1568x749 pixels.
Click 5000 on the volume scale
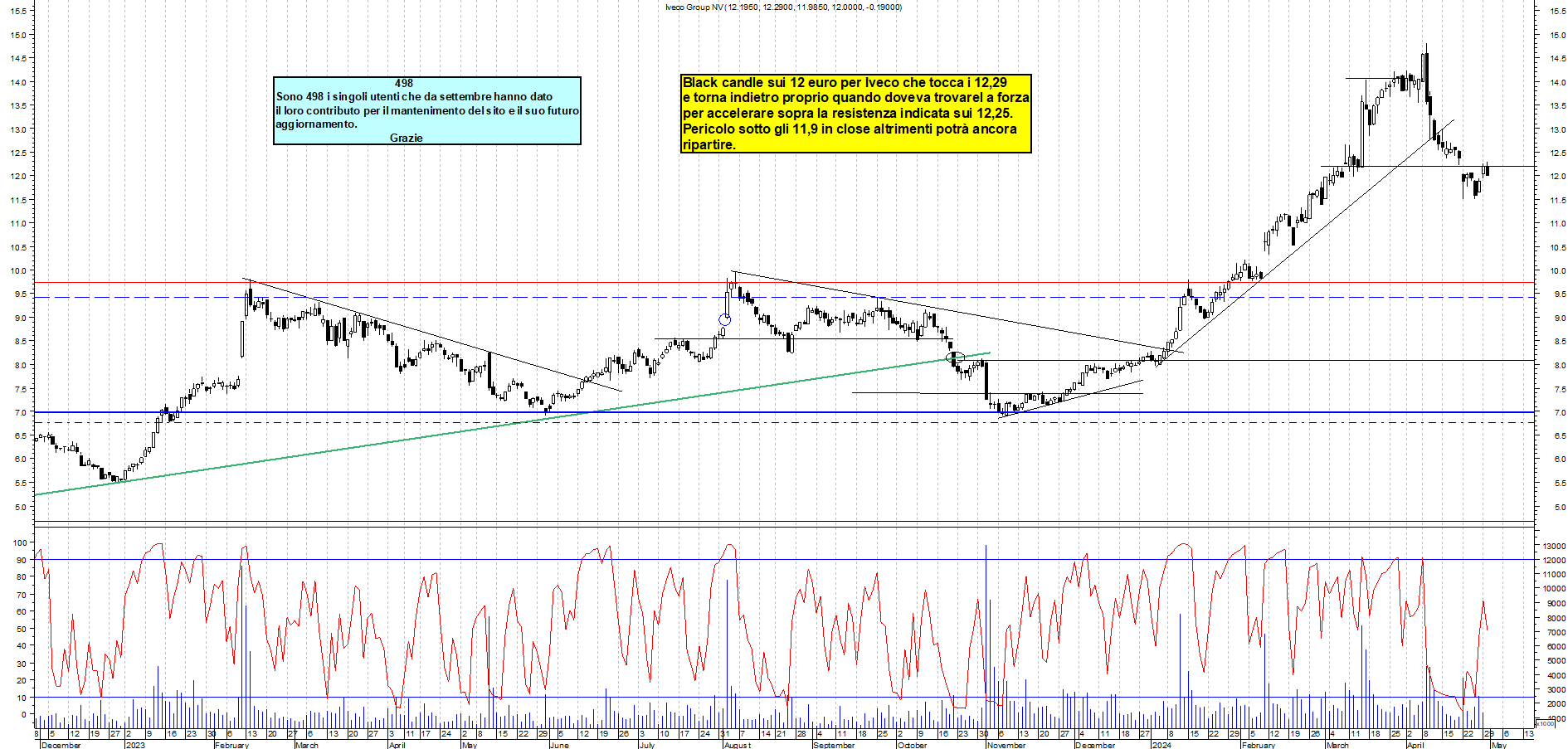coord(1556,661)
